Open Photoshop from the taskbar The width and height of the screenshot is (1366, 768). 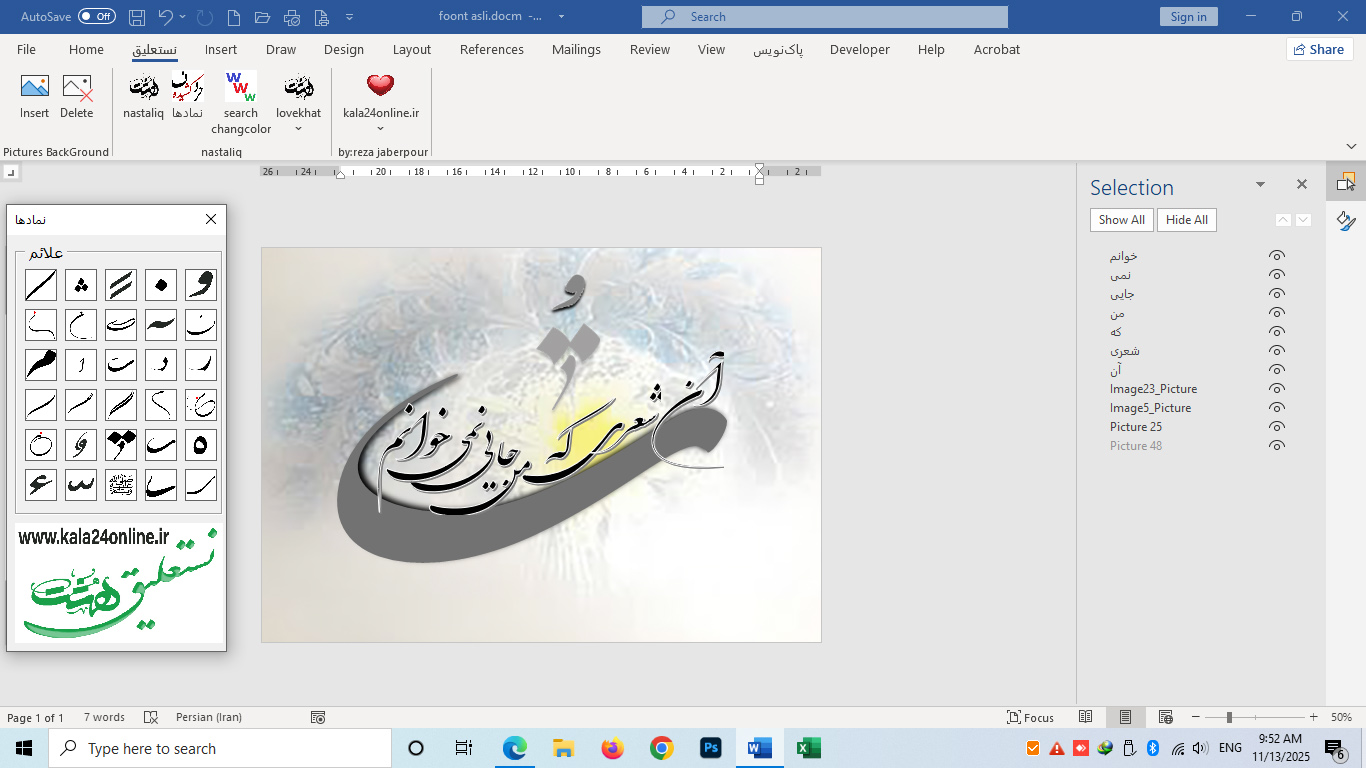[x=710, y=747]
